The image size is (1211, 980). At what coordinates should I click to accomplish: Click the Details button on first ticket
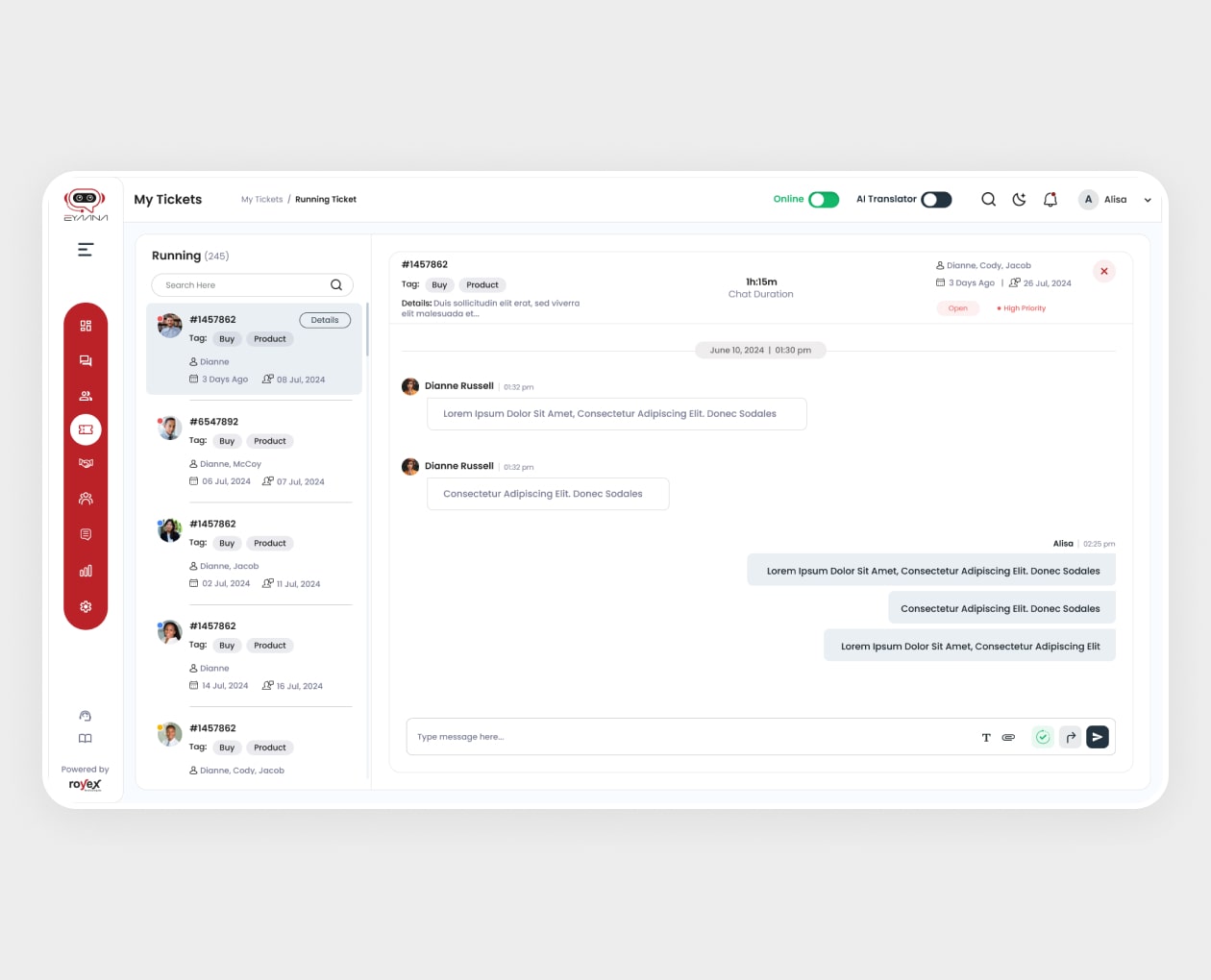325,320
